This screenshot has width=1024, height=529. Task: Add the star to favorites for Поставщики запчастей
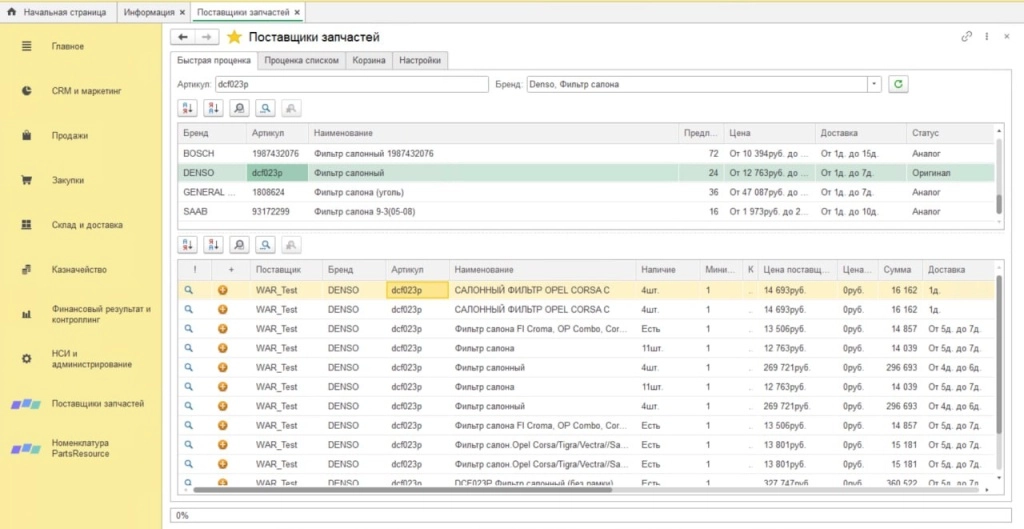tap(234, 37)
